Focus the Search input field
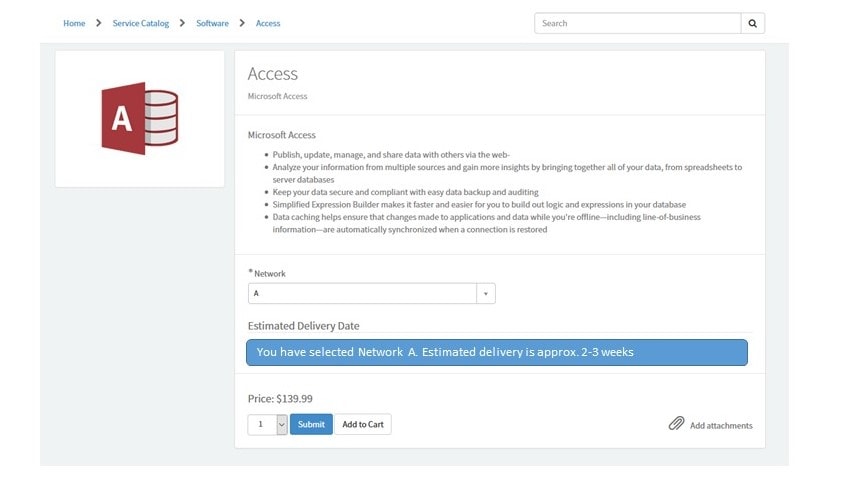The image size is (857, 483). (x=638, y=23)
